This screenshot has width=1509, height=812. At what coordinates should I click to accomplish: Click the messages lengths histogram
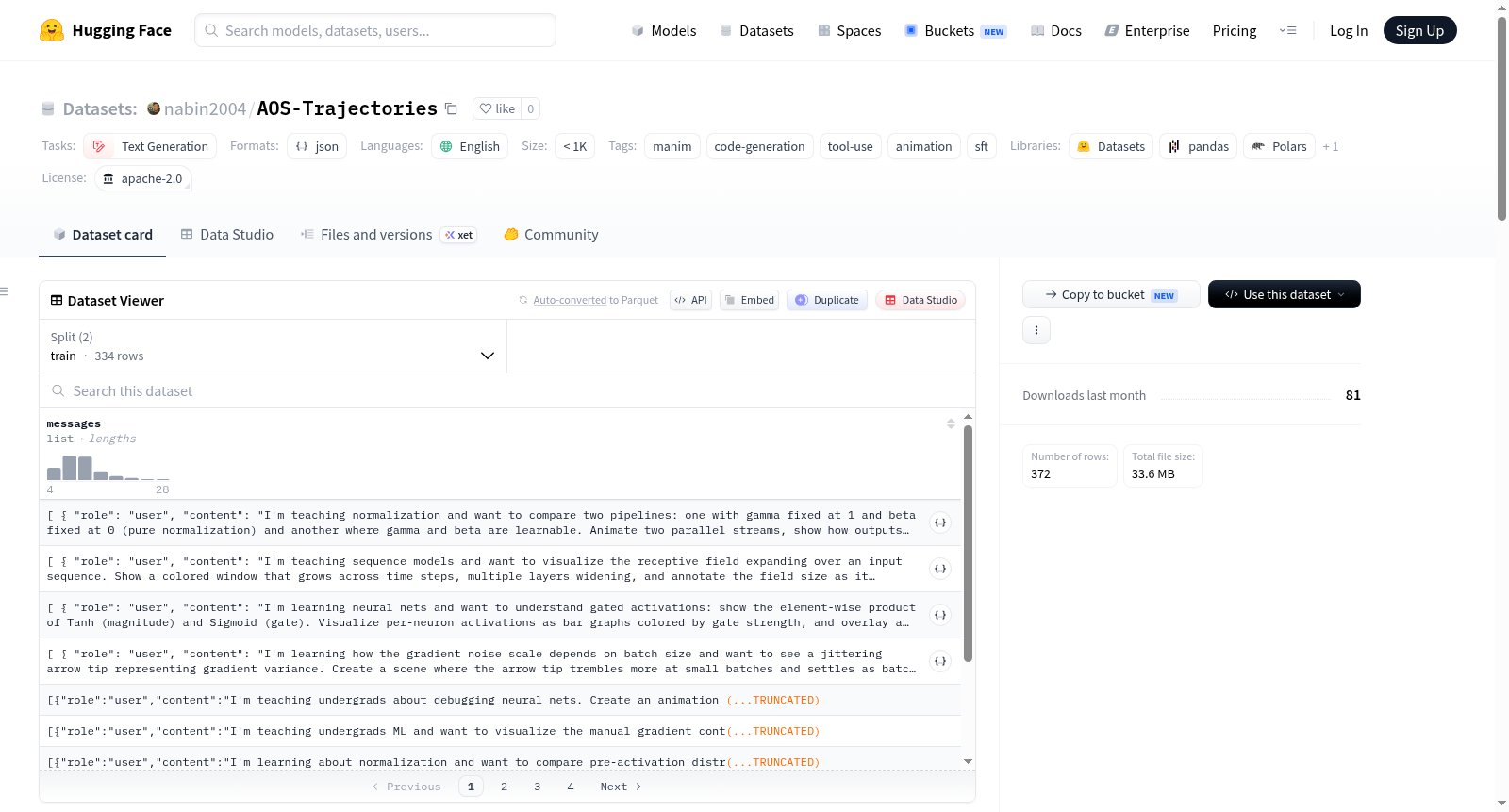click(x=108, y=468)
